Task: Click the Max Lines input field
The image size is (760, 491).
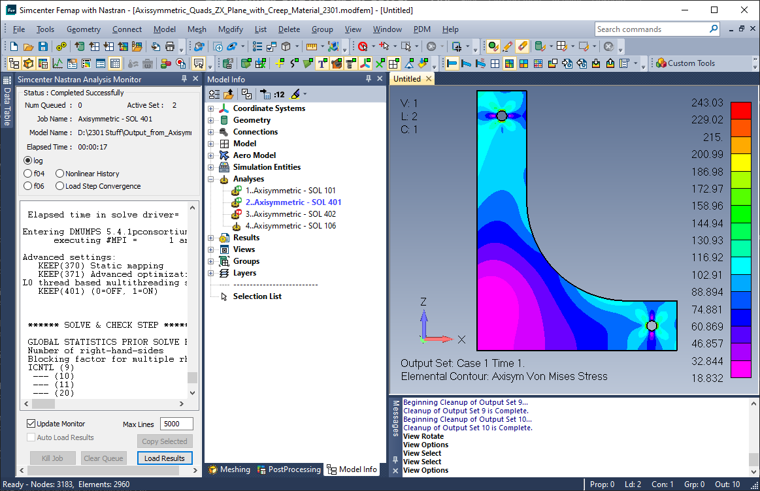Action: pyautogui.click(x=176, y=424)
